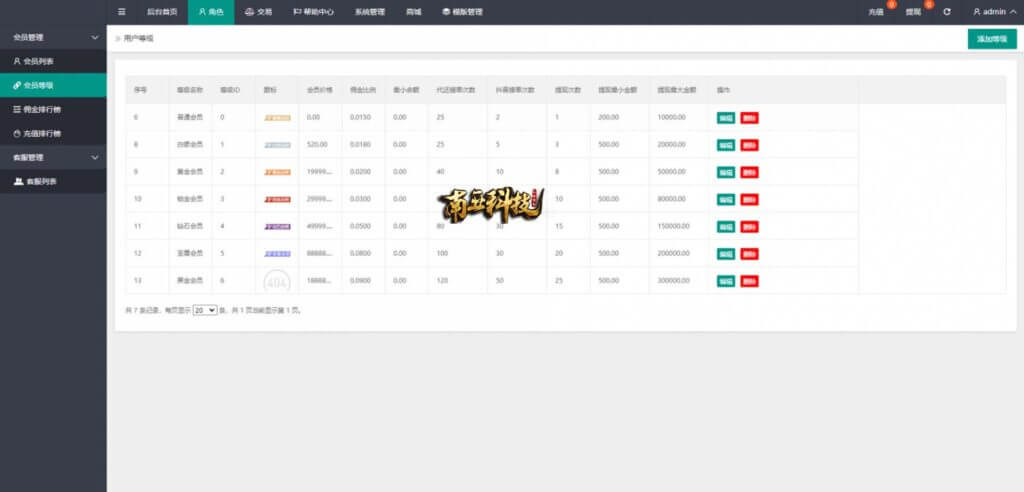Click badge image in level ID 1 row
Screen dimensions: 1024x492
(x=278, y=145)
